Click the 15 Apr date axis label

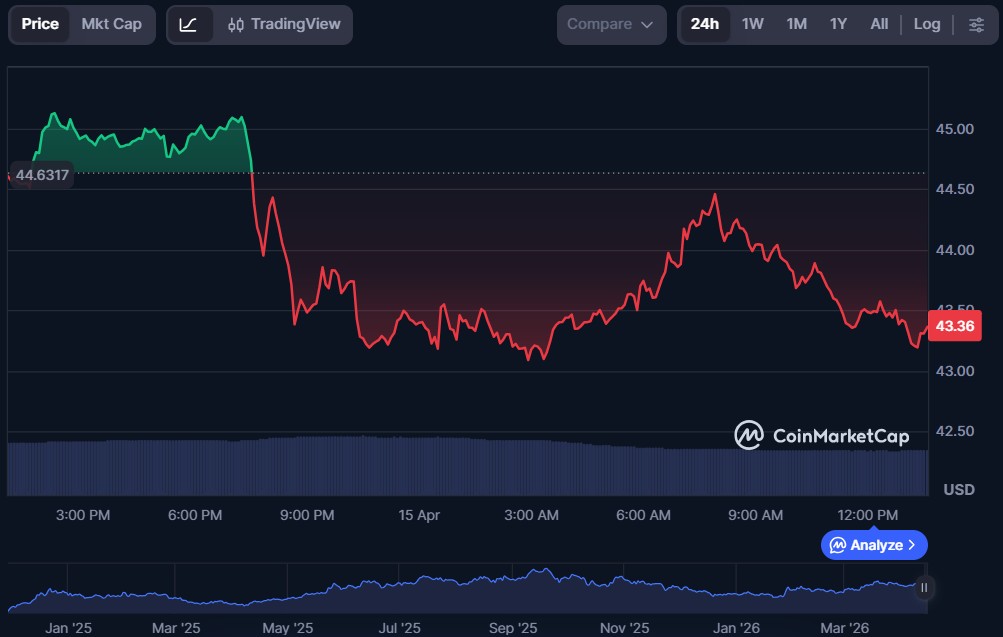tap(419, 515)
